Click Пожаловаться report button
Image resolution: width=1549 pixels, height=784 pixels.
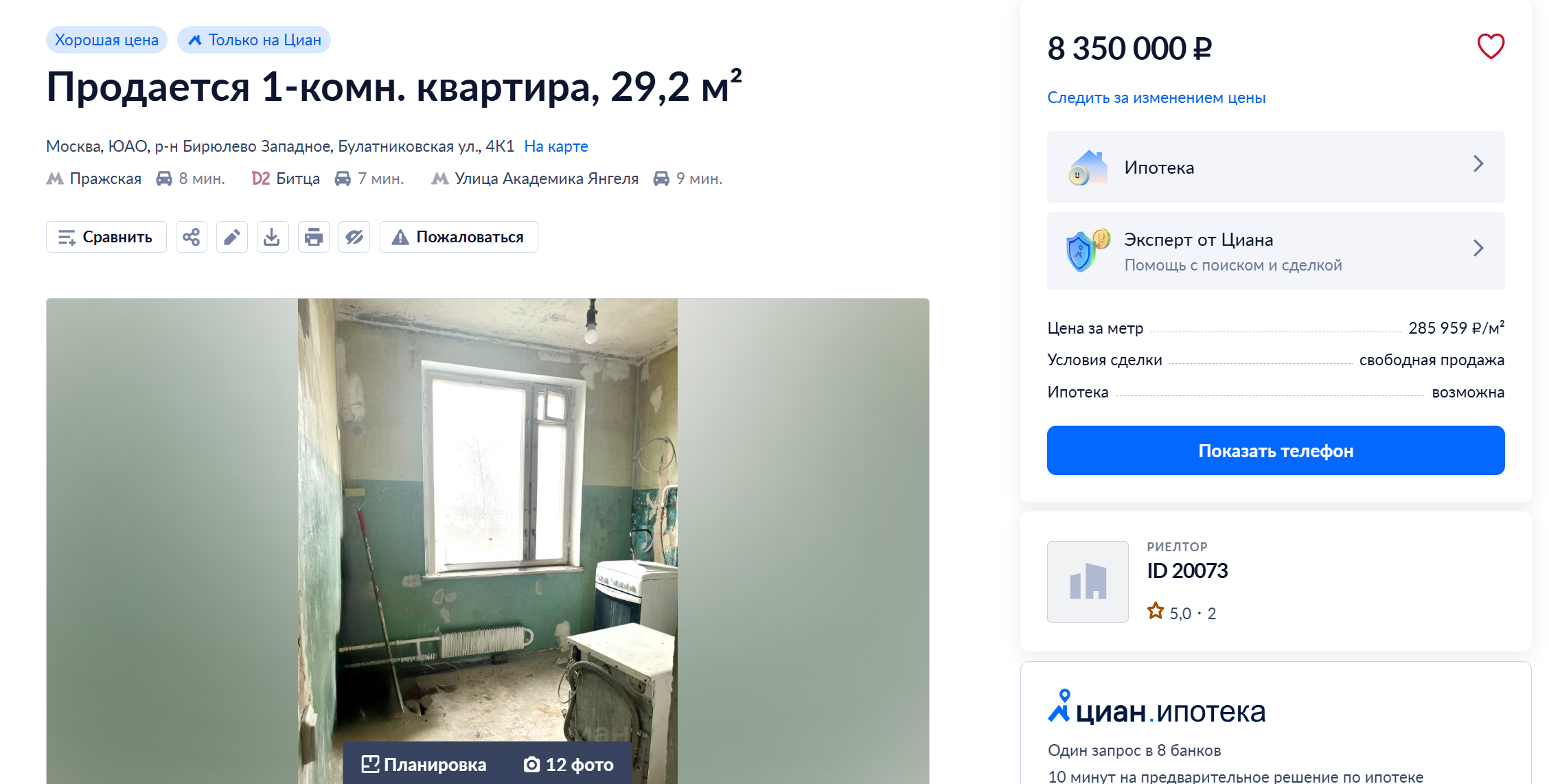[x=459, y=237]
